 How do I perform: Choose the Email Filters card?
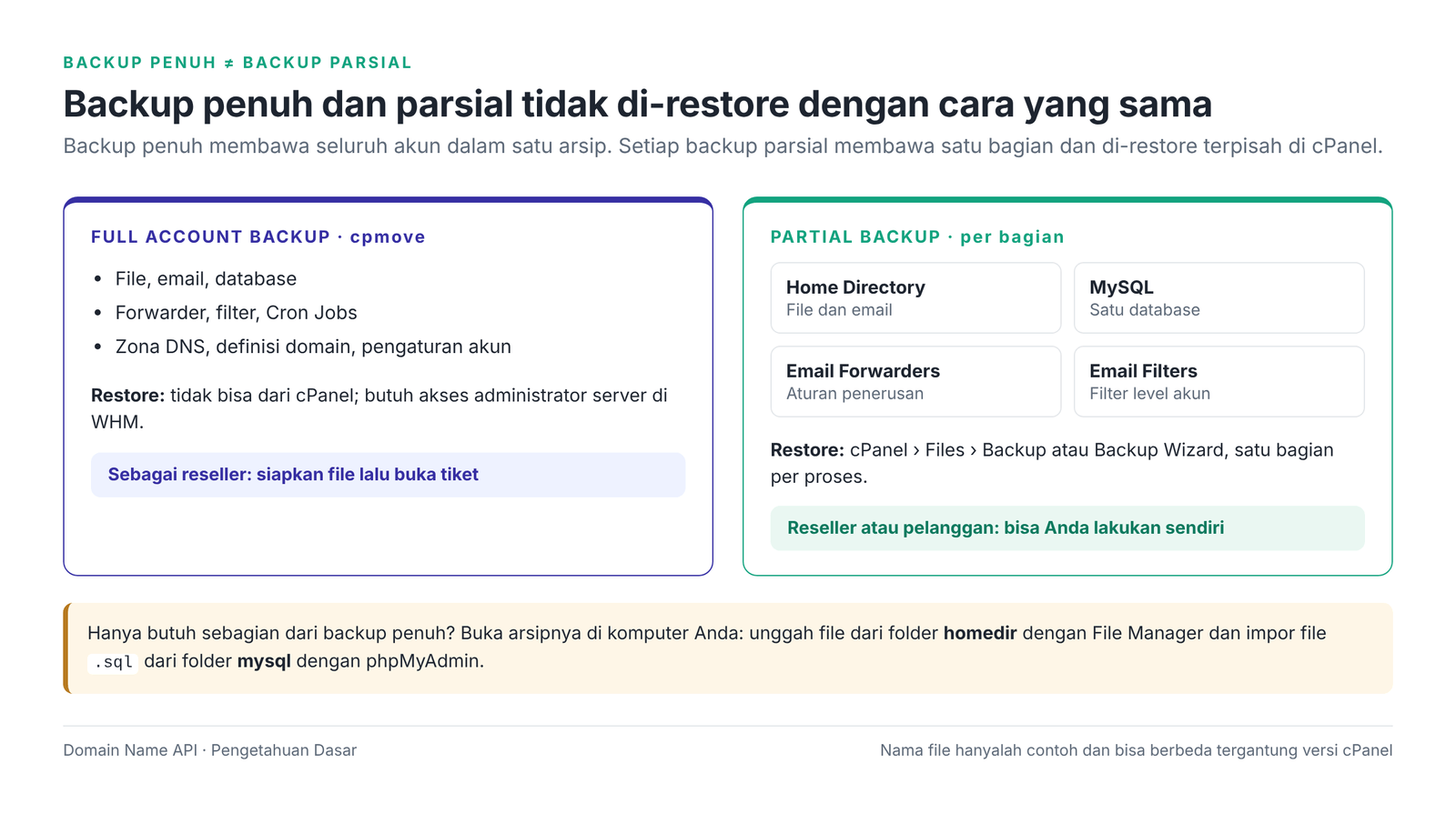coord(1218,382)
